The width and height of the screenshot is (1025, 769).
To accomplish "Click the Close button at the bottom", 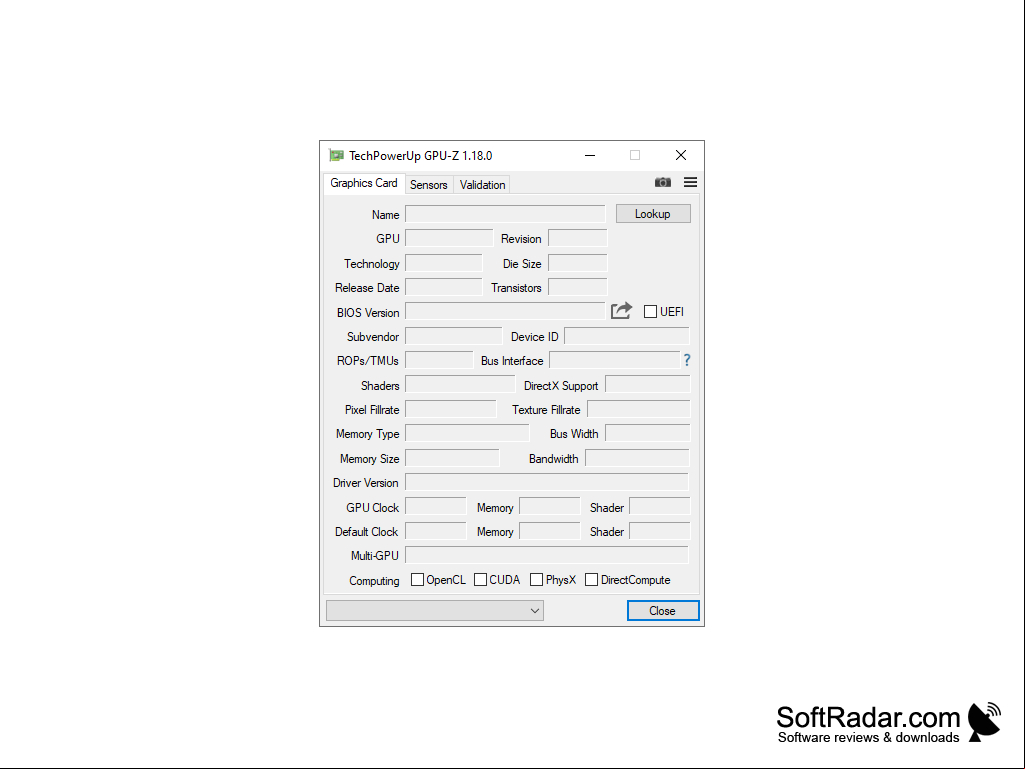I will 663,611.
